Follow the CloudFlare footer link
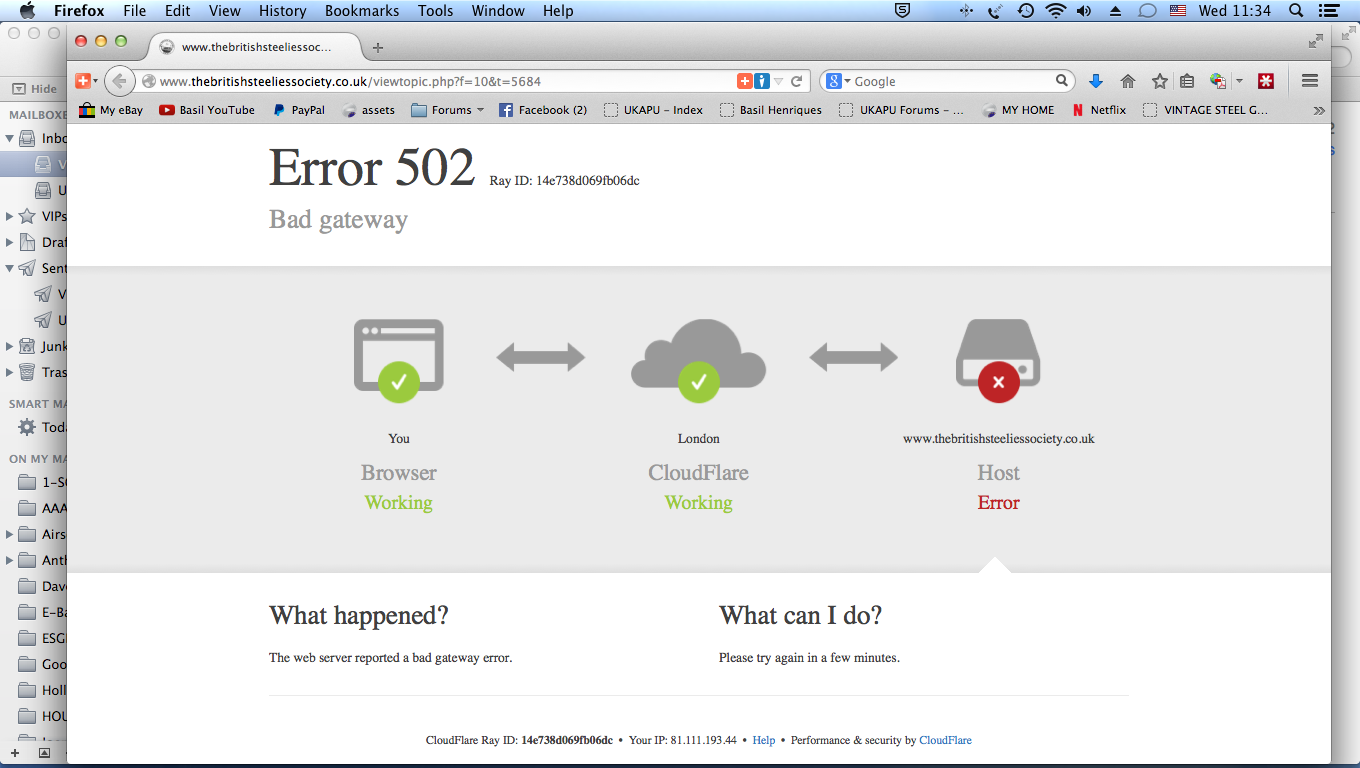The width and height of the screenshot is (1360, 768). click(x=945, y=740)
